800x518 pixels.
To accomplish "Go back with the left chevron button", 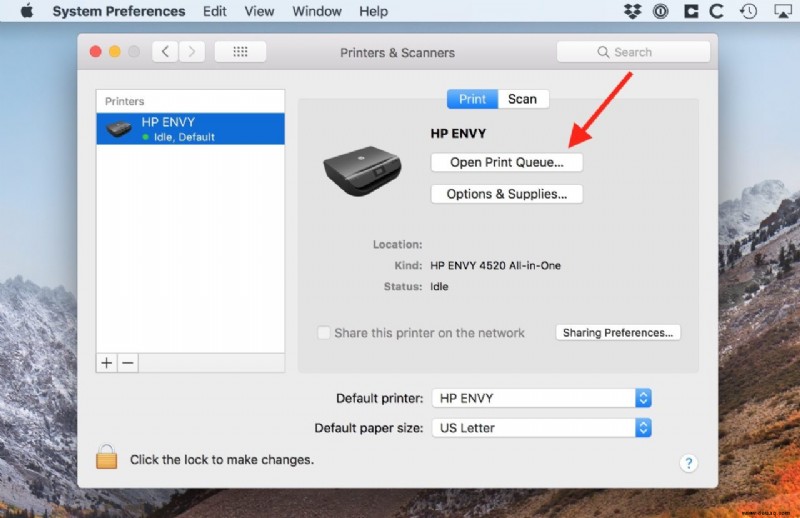I will coord(165,52).
